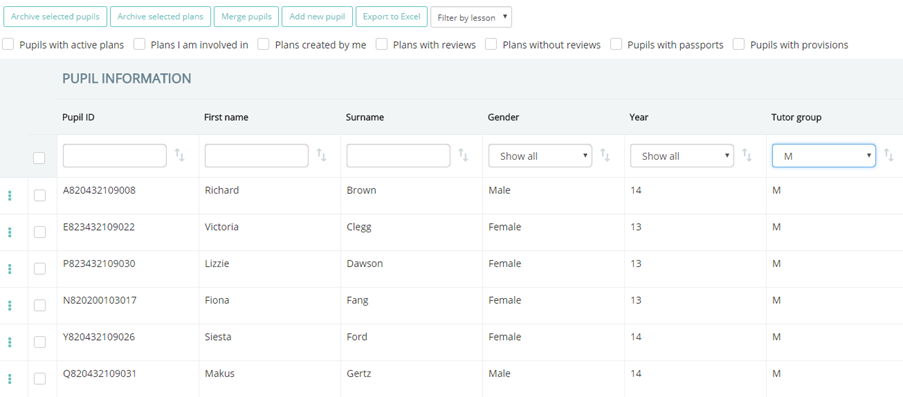Click Merge pupils button
This screenshot has width=903, height=397.
(246, 17)
